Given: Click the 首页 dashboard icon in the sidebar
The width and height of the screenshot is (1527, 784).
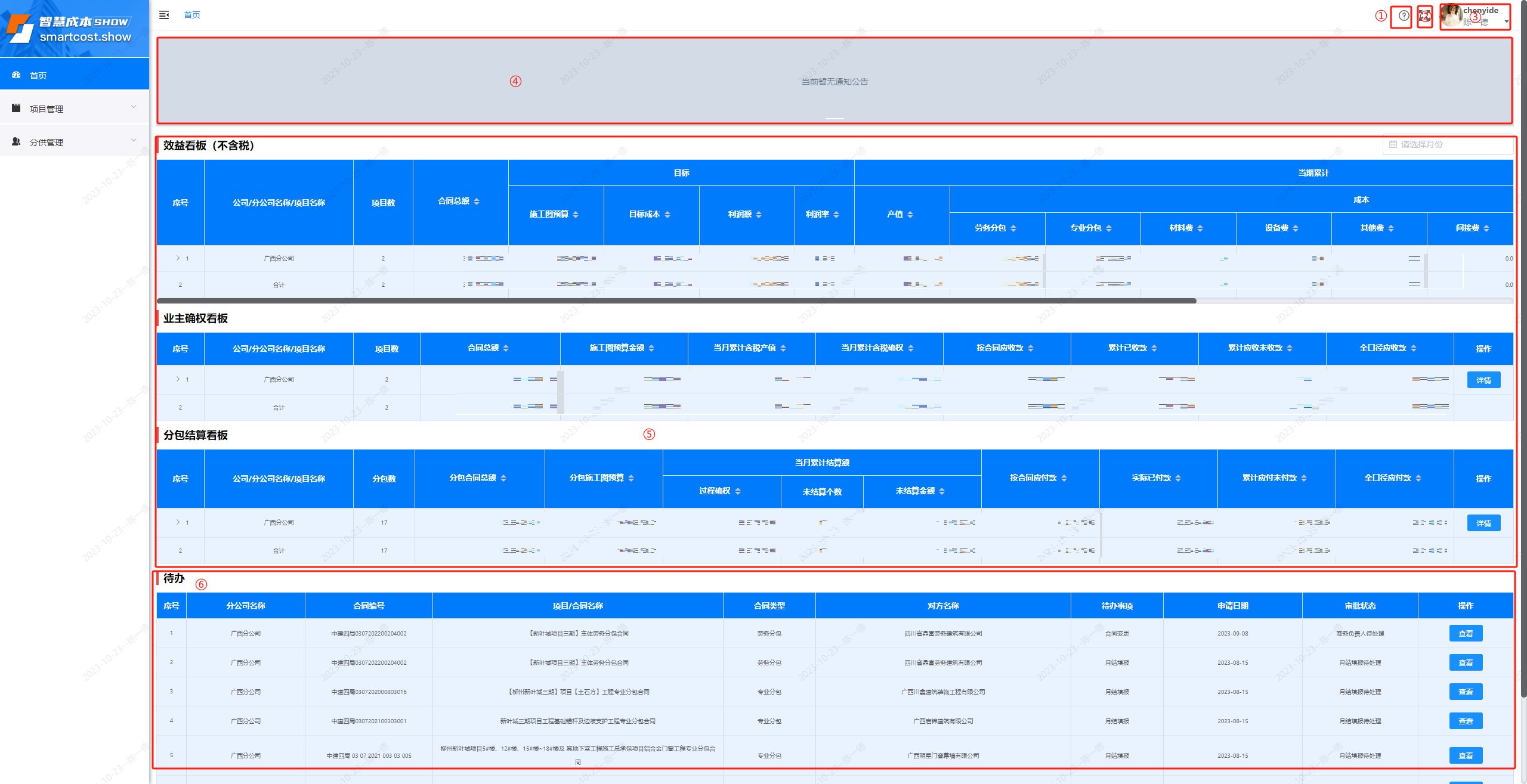Looking at the screenshot, I should 16,75.
